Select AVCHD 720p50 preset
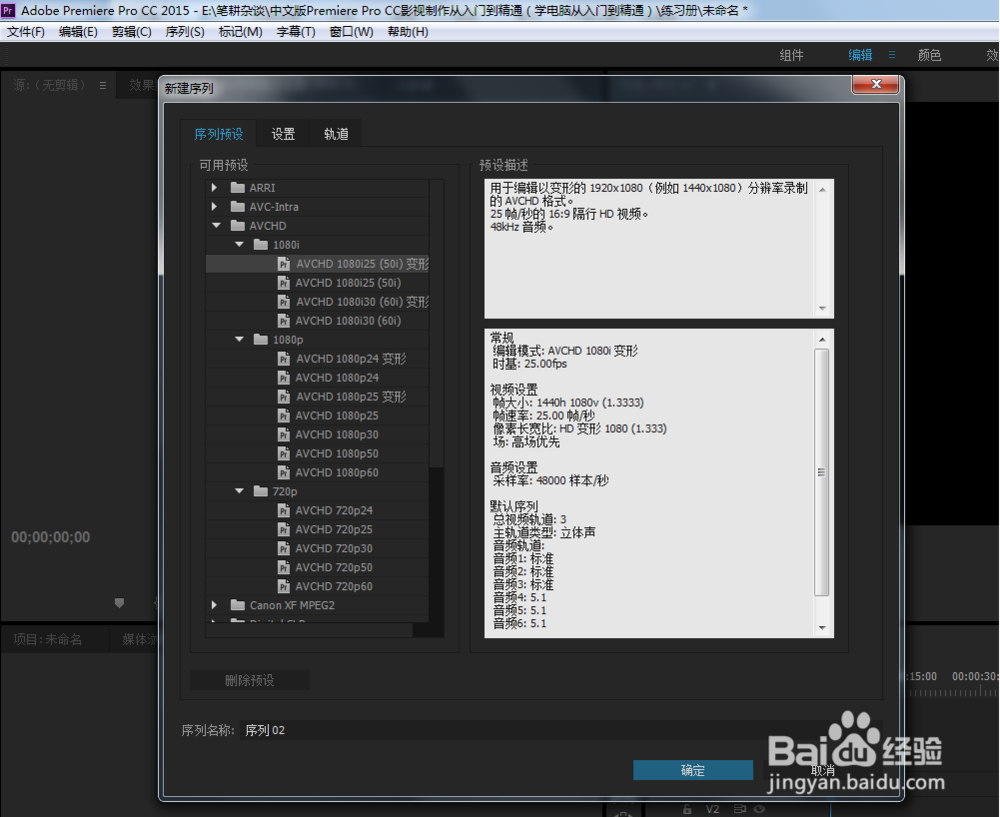Image resolution: width=1000 pixels, height=817 pixels. click(317, 567)
